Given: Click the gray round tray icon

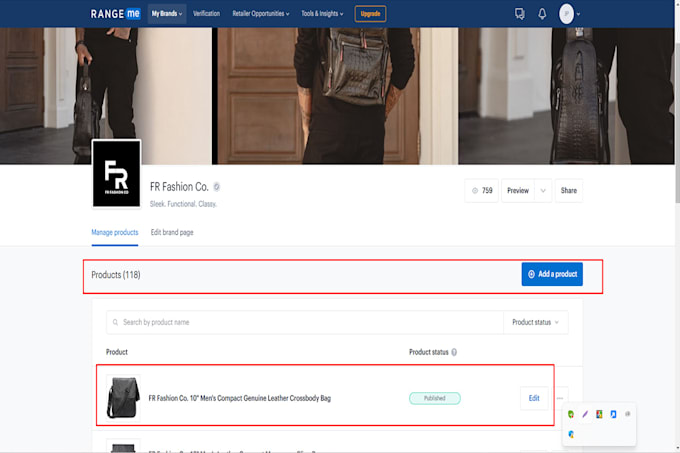Looking at the screenshot, I should pyautogui.click(x=628, y=414).
